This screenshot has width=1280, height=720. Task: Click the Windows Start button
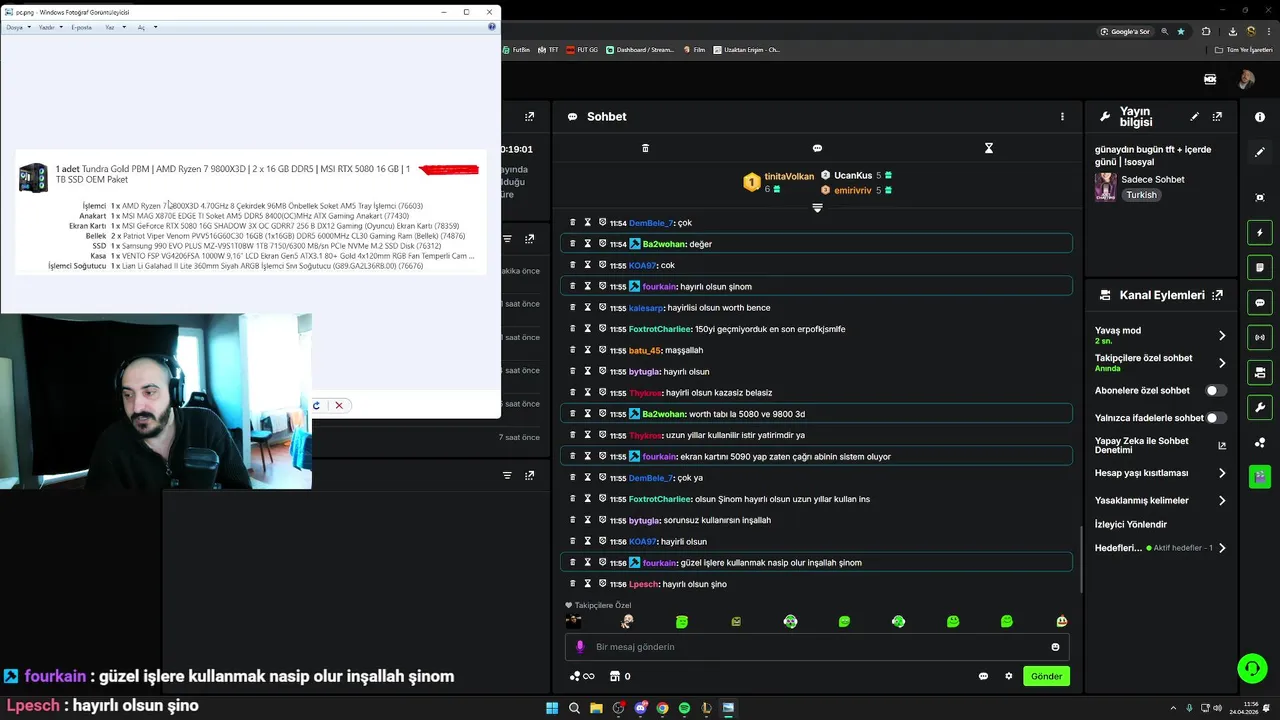[x=552, y=708]
